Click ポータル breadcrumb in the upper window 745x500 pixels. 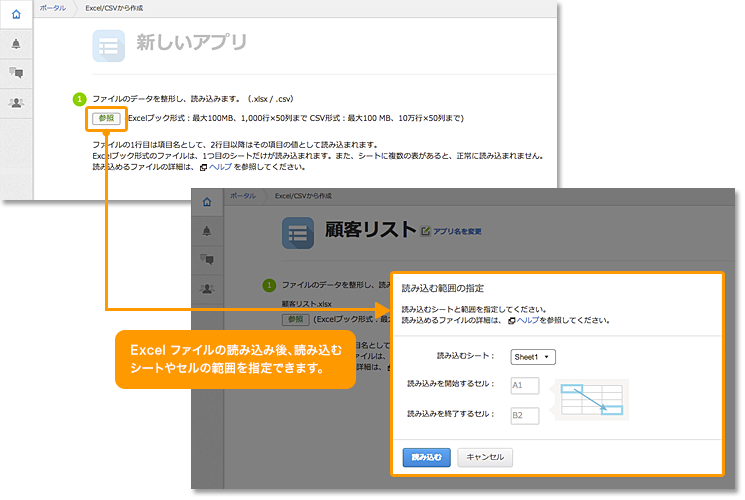pos(53,8)
